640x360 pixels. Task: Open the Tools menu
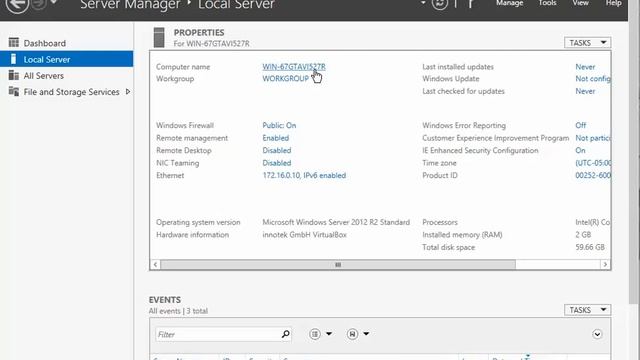click(547, 3)
